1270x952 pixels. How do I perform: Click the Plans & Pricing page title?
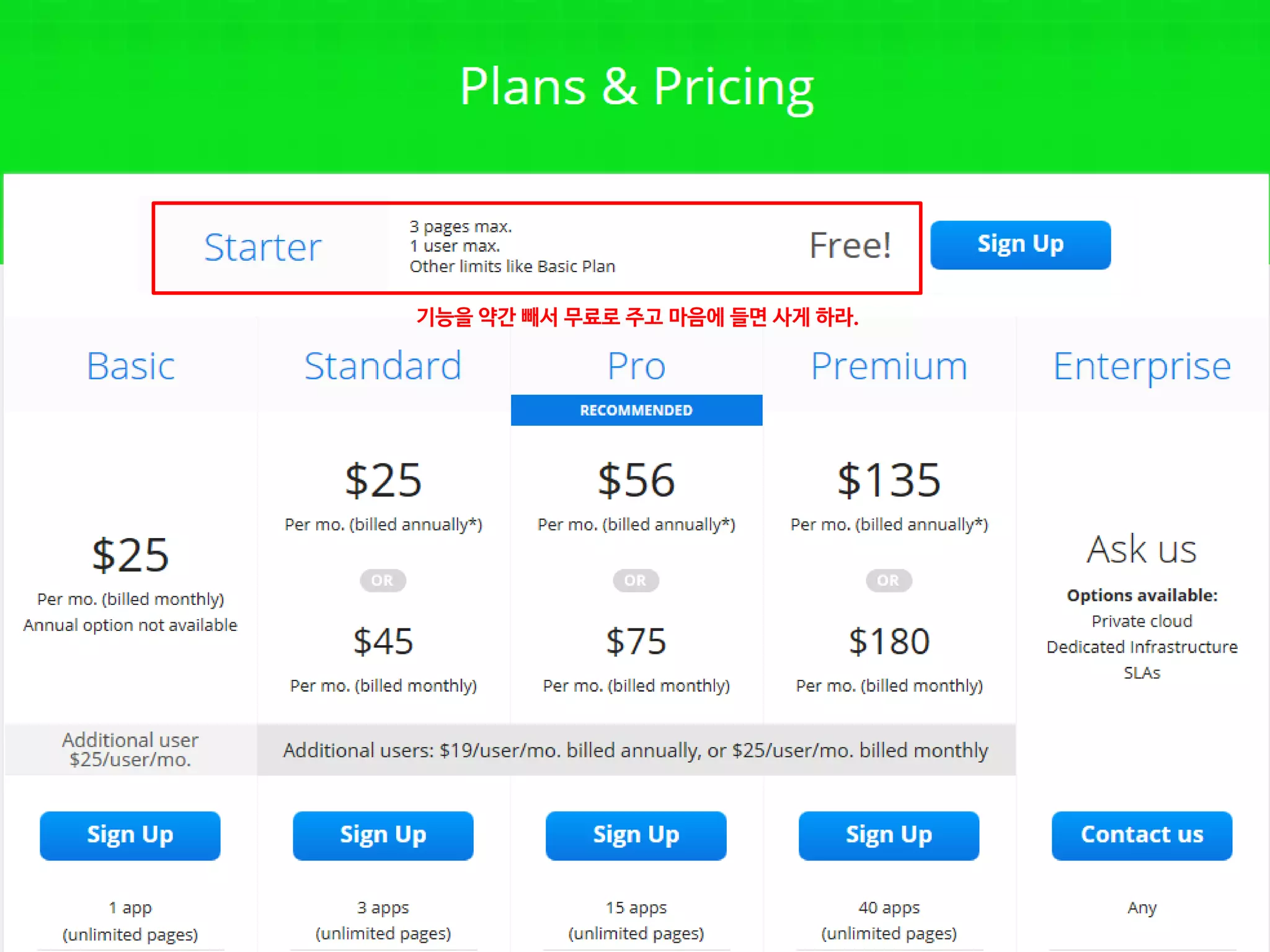pos(636,87)
